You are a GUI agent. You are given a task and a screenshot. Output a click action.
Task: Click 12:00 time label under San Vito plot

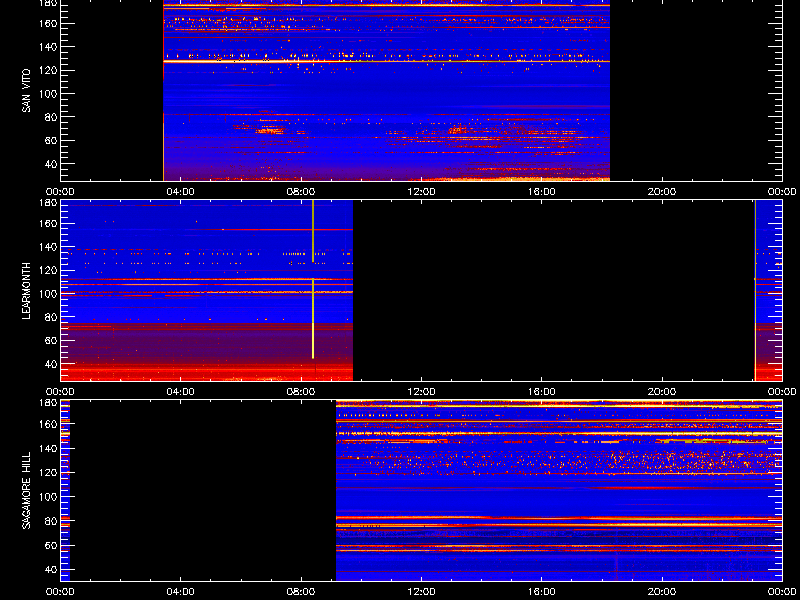tap(421, 192)
